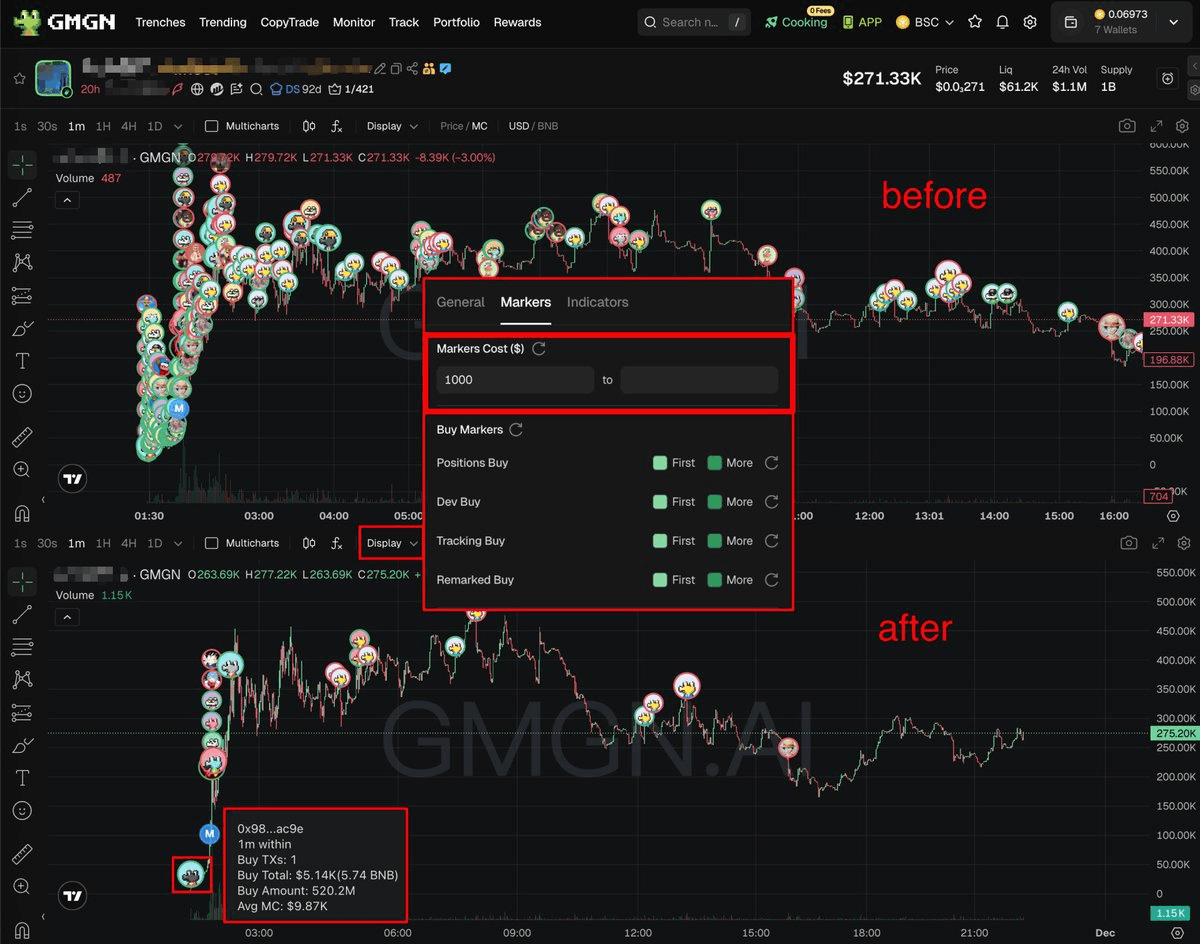
Task: Select the zoom-in magnifier tool
Action: [x=22, y=470]
